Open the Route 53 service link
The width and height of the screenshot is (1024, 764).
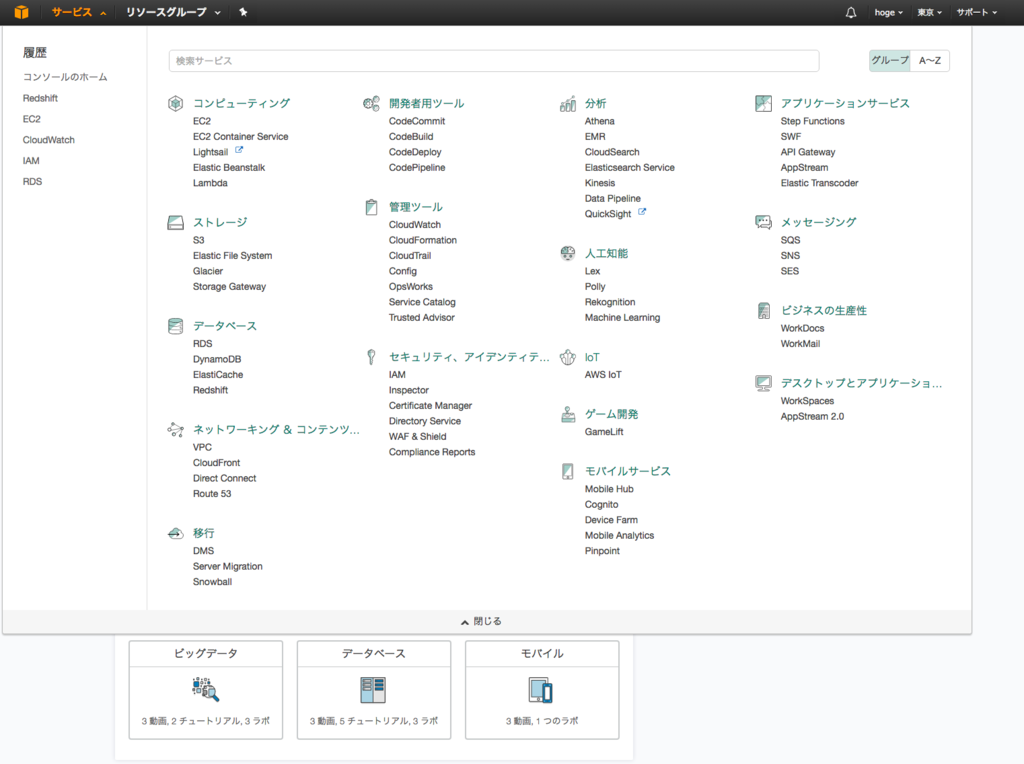tap(212, 494)
